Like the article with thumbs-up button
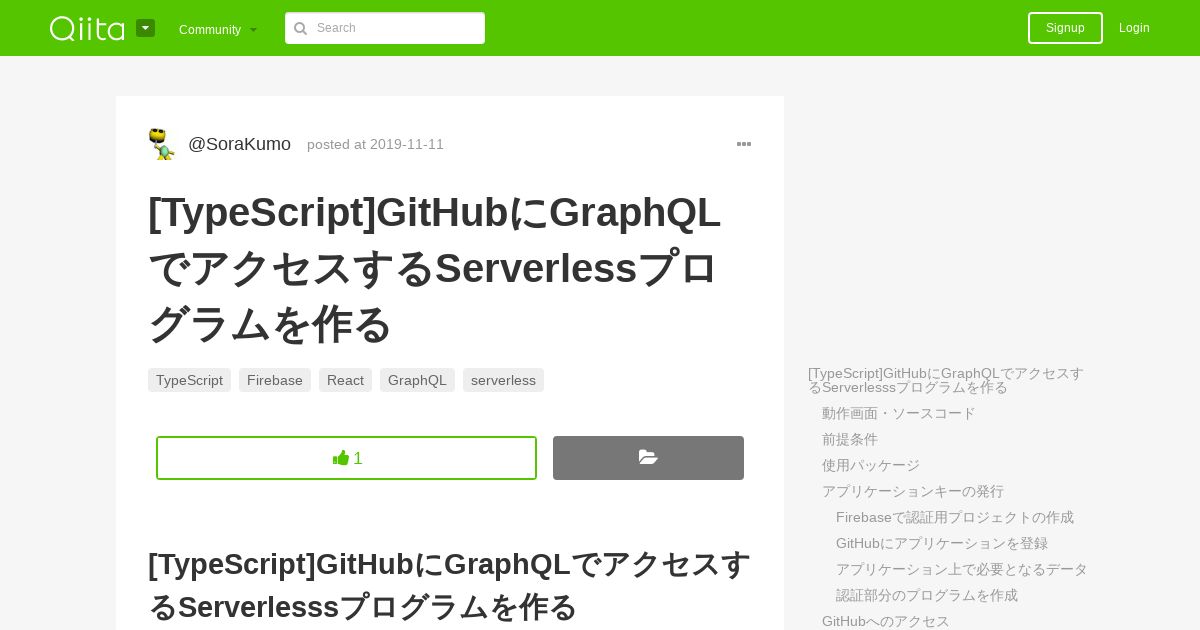 (x=346, y=458)
